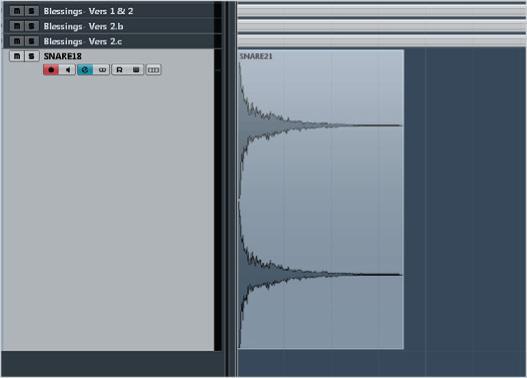Toggle the lane display type button
This screenshot has width=527, height=378.
(x=153, y=70)
